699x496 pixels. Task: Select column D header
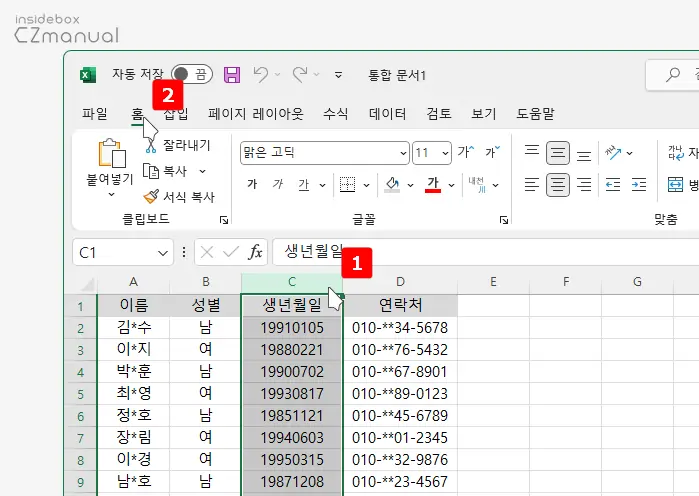click(400, 282)
